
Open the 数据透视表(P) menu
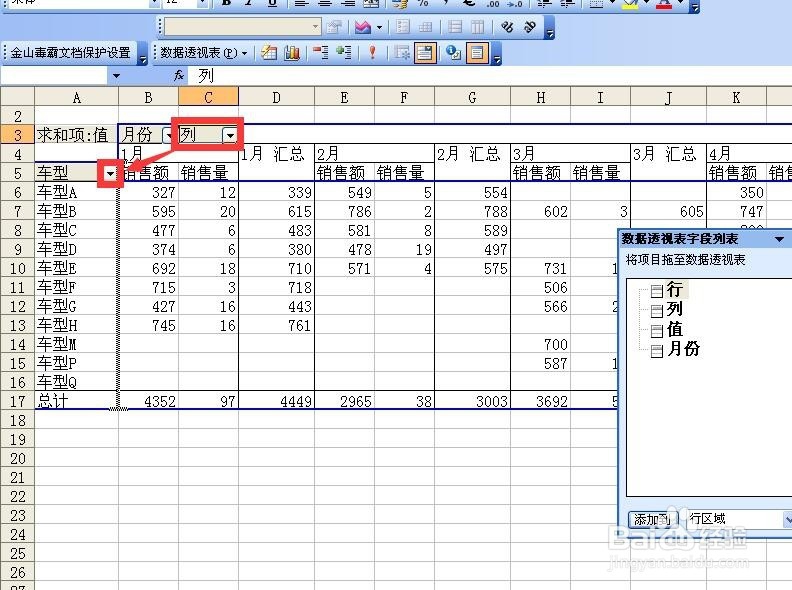click(204, 53)
